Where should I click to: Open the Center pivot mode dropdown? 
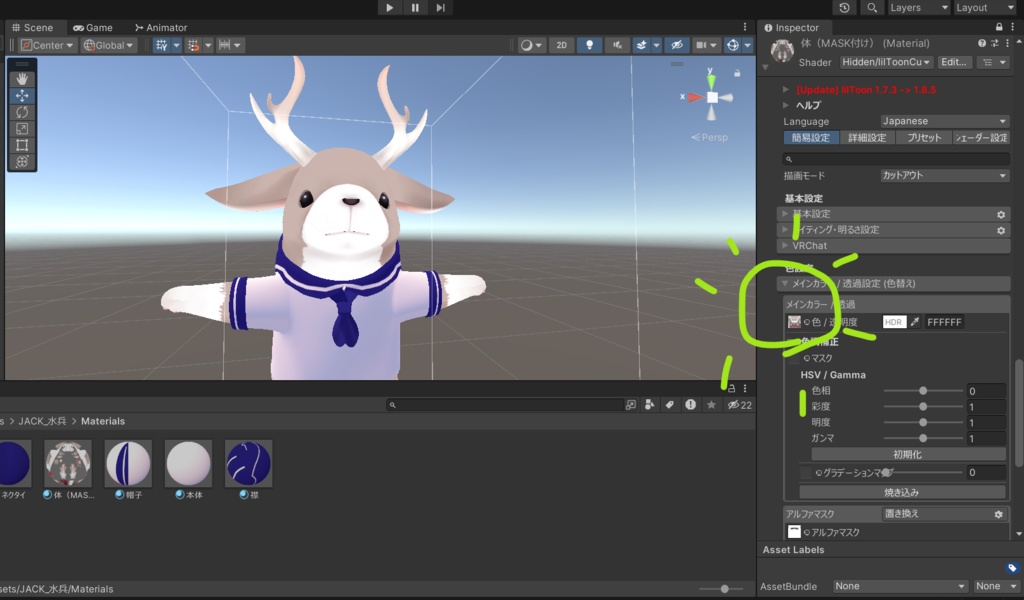point(47,45)
